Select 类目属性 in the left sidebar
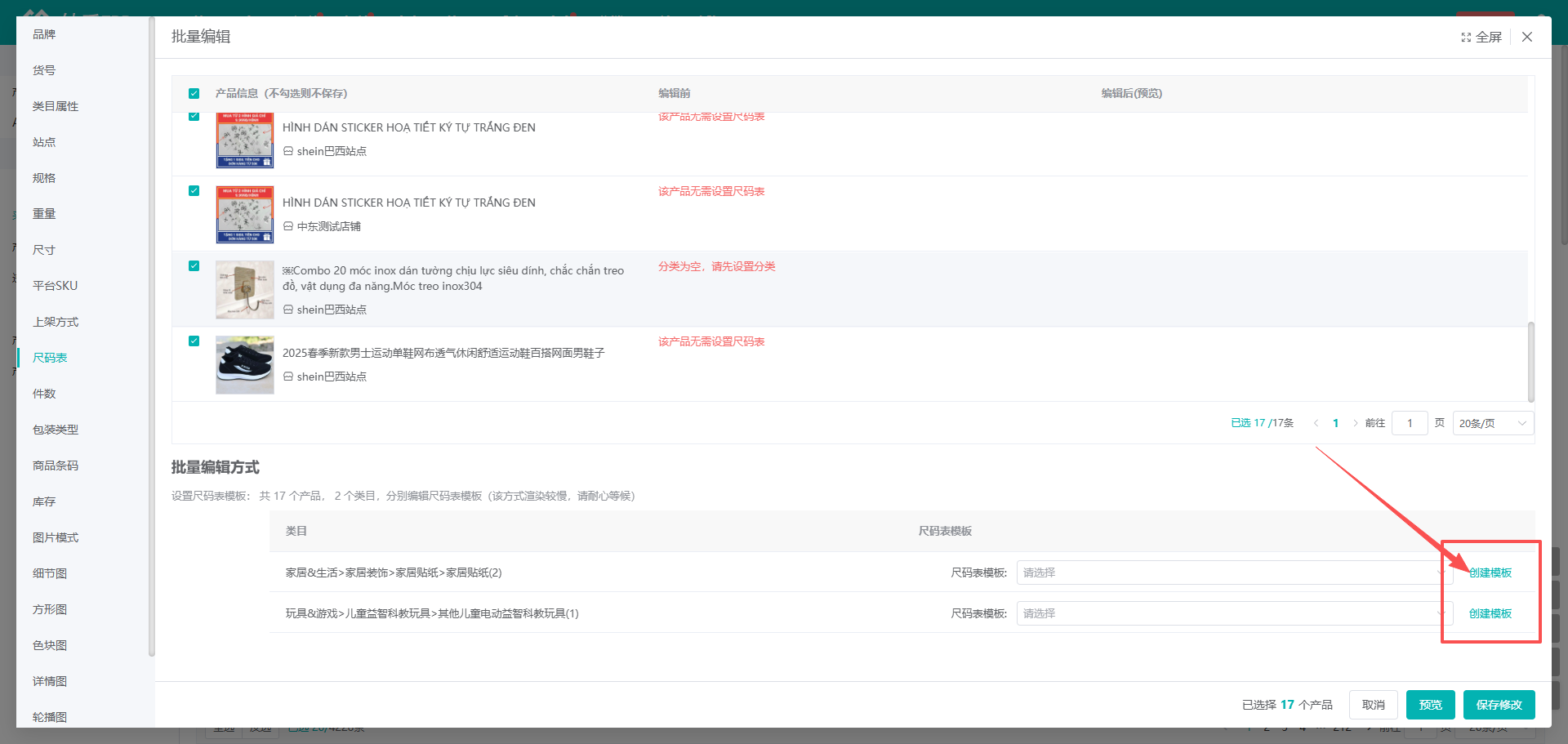The height and width of the screenshot is (744, 1568). [56, 106]
